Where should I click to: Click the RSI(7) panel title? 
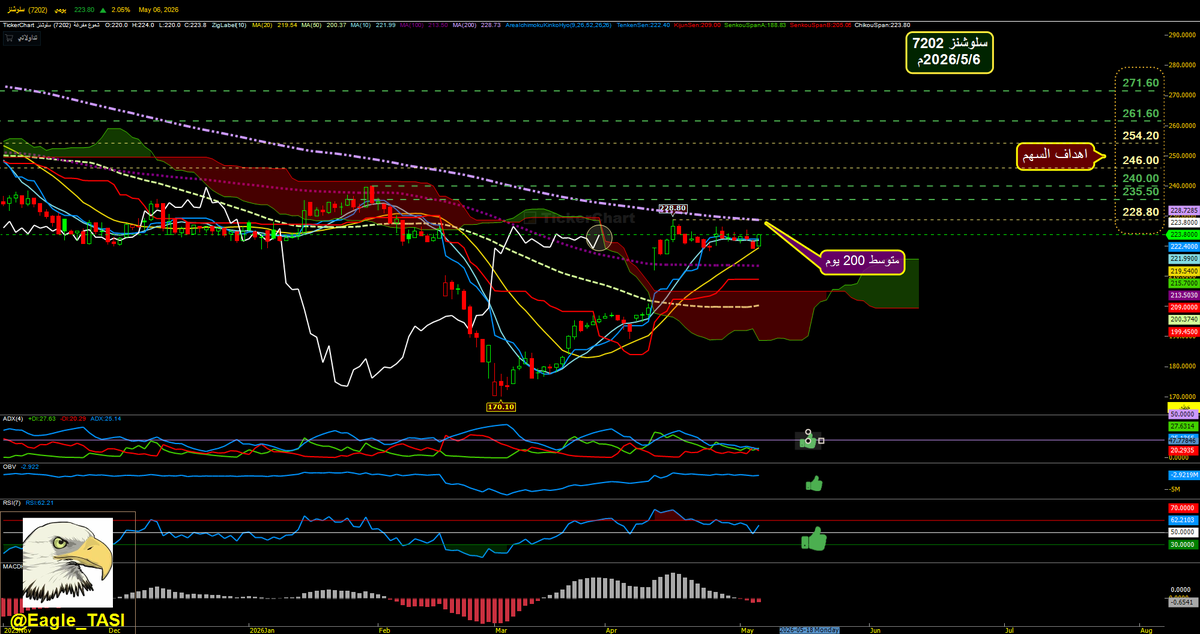pos(11,503)
